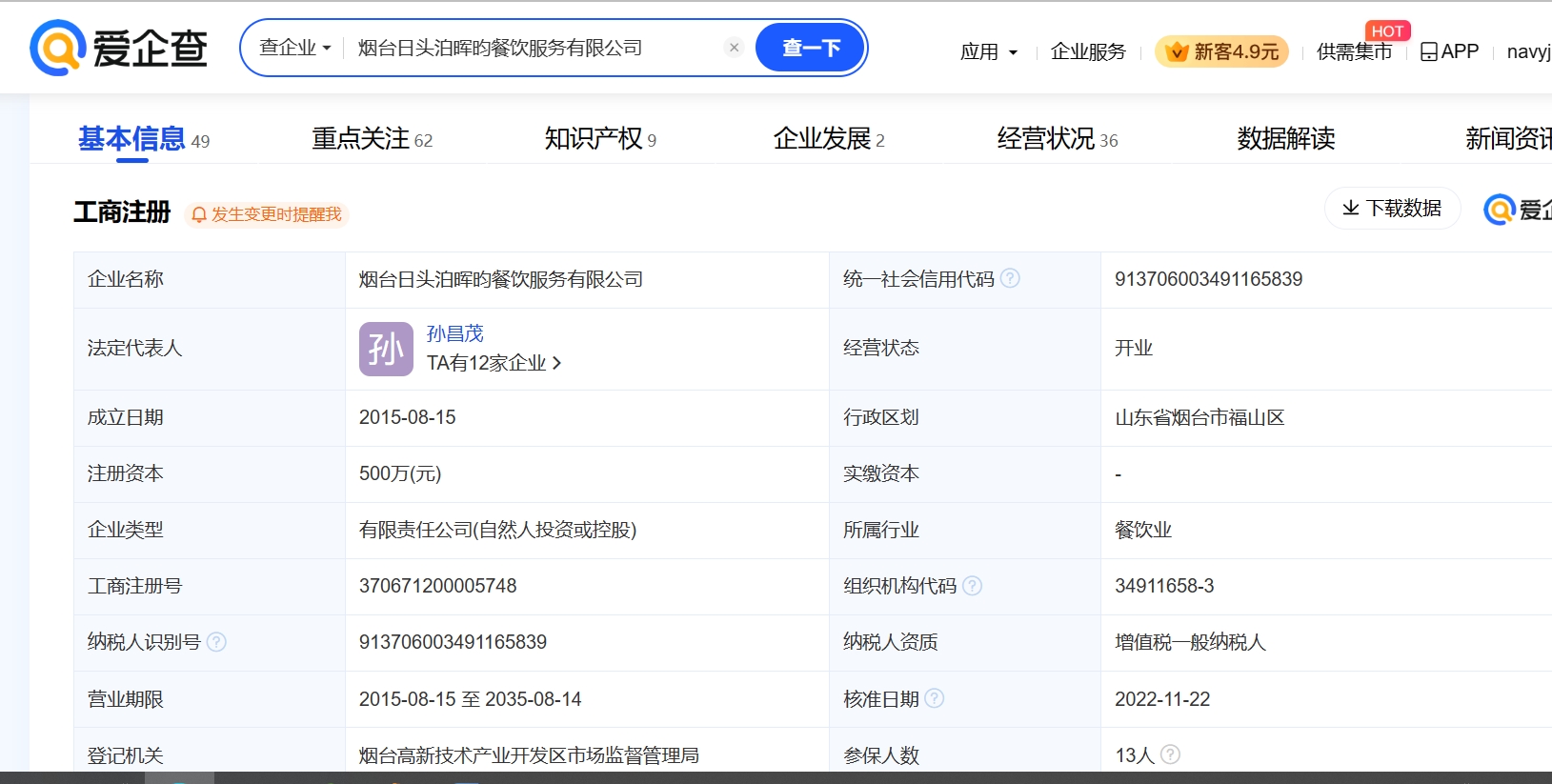1552x784 pixels.
Task: Select registered capital 500万(元)
Action: pos(400,473)
